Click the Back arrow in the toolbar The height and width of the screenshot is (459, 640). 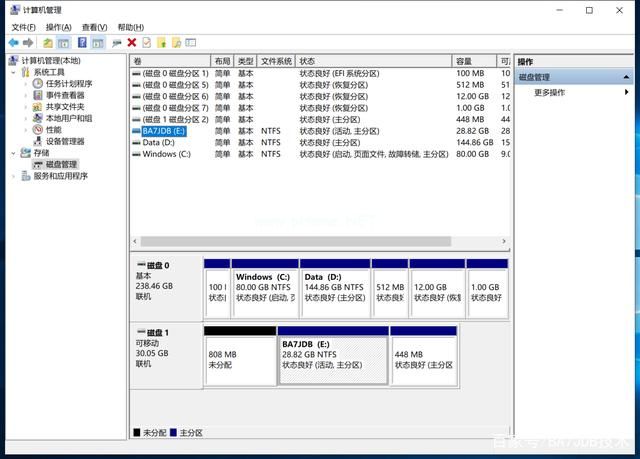pyautogui.click(x=13, y=43)
